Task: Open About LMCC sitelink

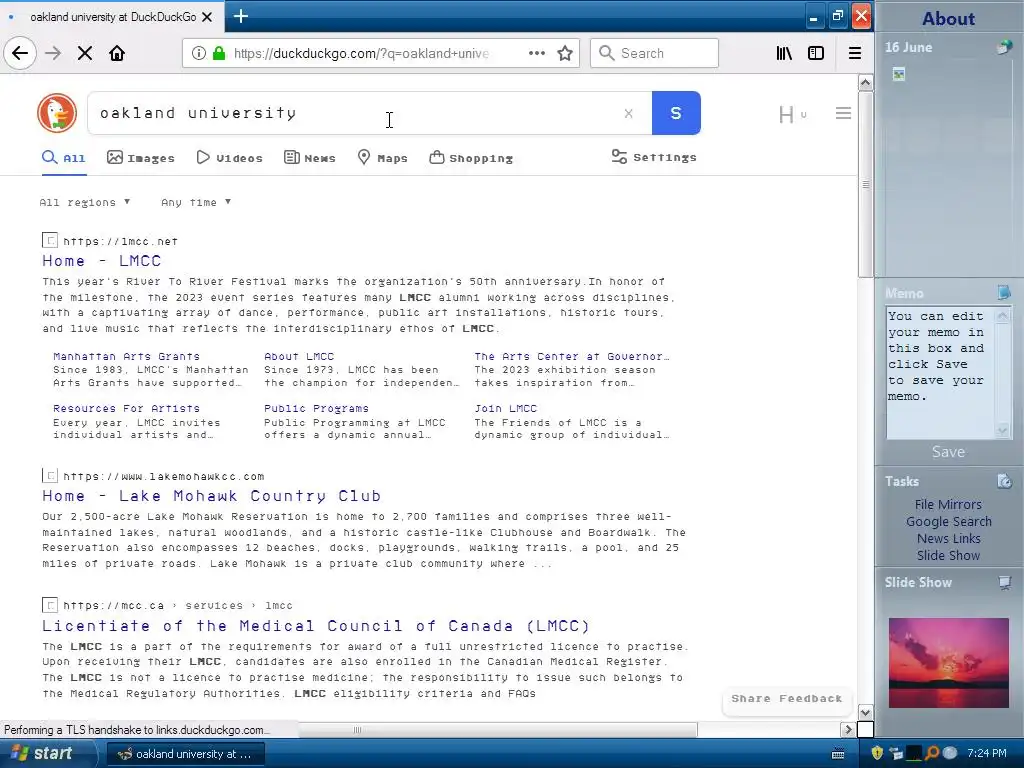Action: click(x=298, y=357)
